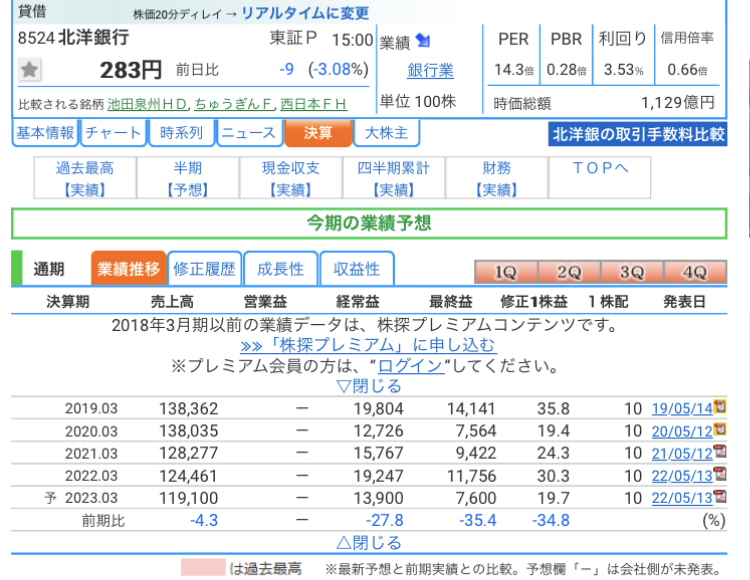Viewport: 750px width, 580px height.
Task: Click the 発表日 column header
Action: [684, 302]
